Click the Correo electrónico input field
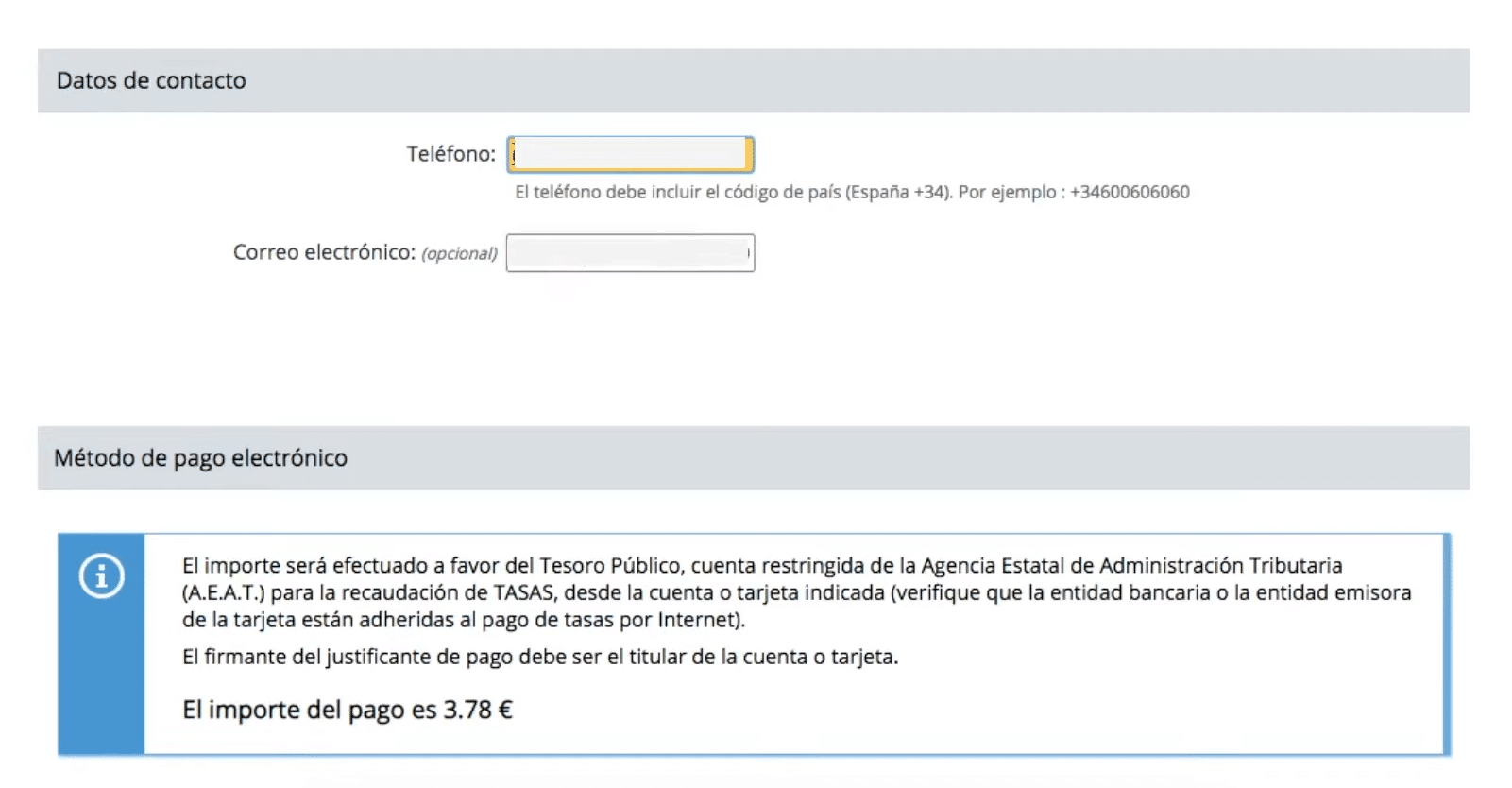The height and width of the screenshot is (788, 1512). point(630,253)
